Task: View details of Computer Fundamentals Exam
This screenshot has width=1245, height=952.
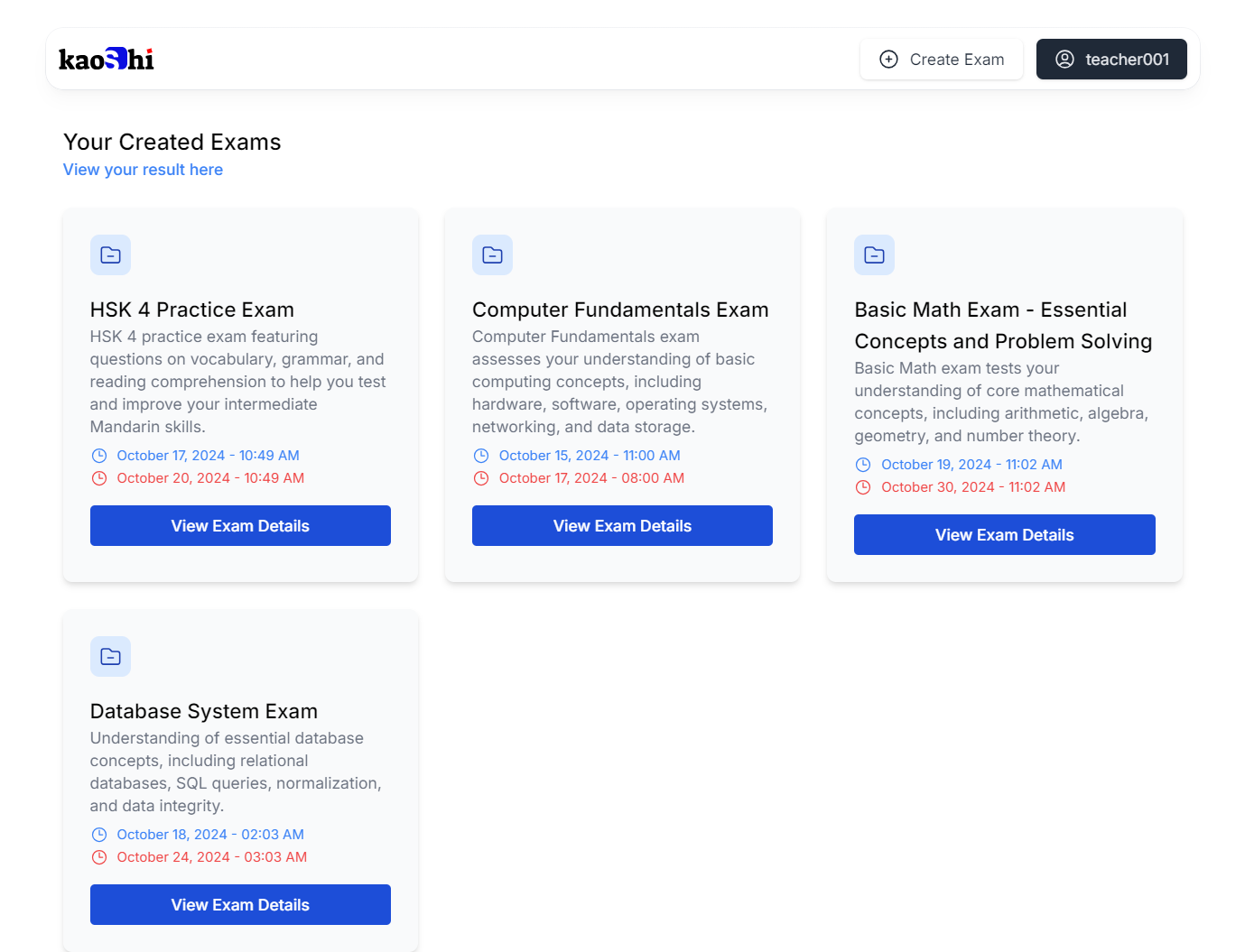Action: [622, 526]
